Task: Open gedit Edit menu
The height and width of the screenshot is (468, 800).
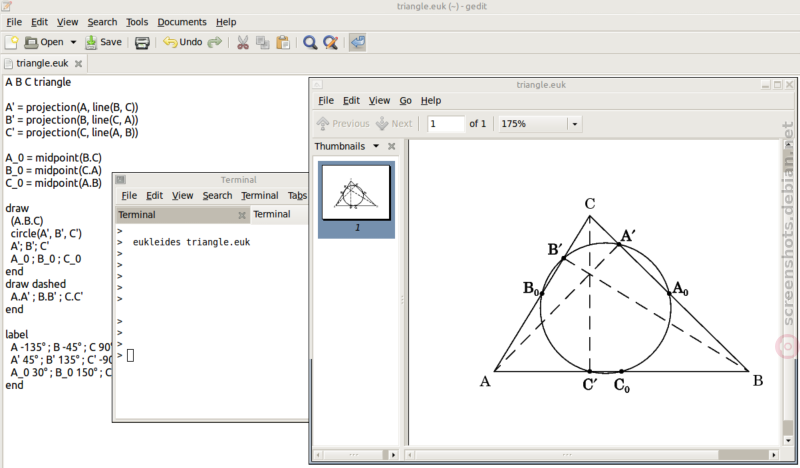Action: coord(39,22)
